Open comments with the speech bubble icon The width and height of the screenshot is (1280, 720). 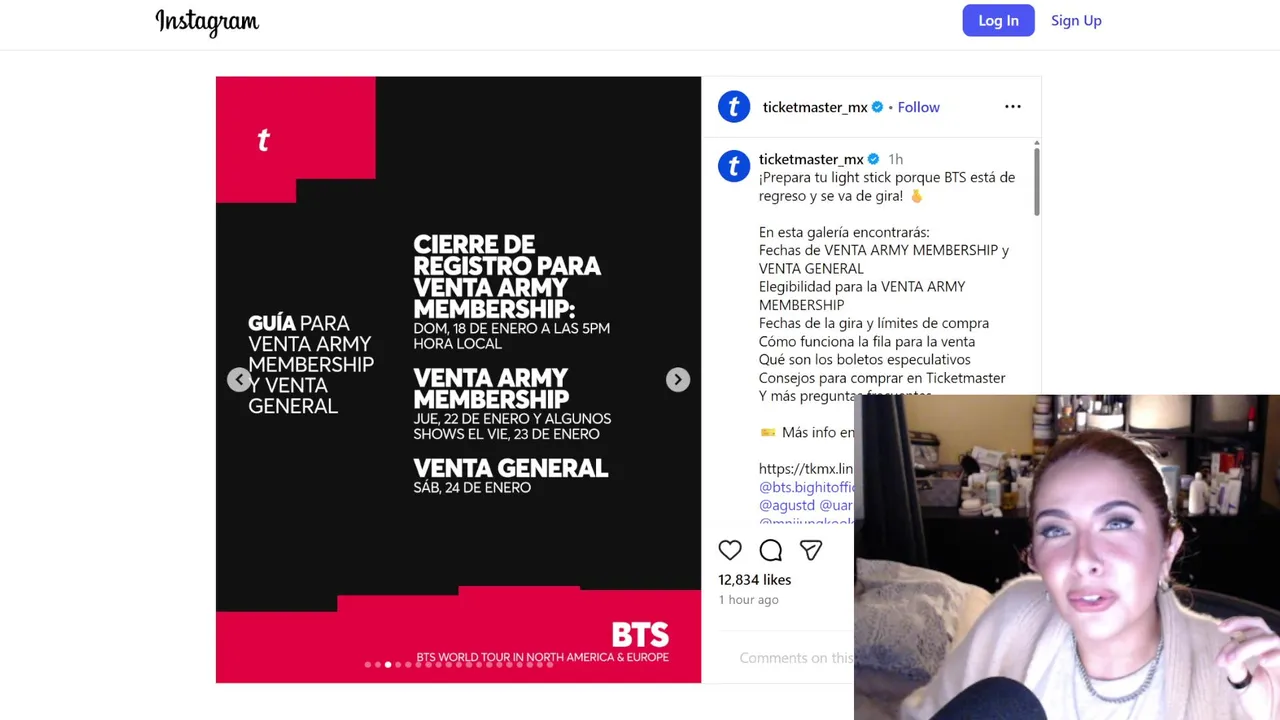tap(770, 550)
